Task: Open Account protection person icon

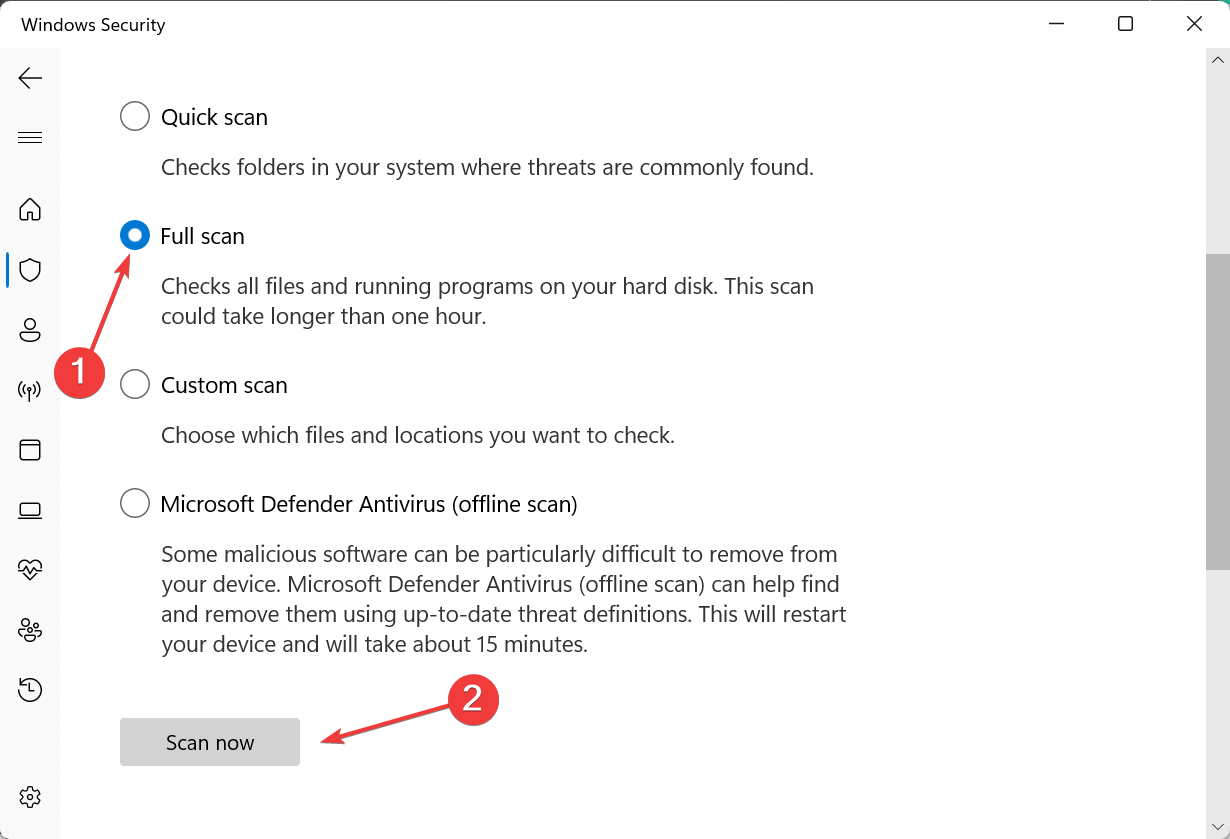Action: 30,330
